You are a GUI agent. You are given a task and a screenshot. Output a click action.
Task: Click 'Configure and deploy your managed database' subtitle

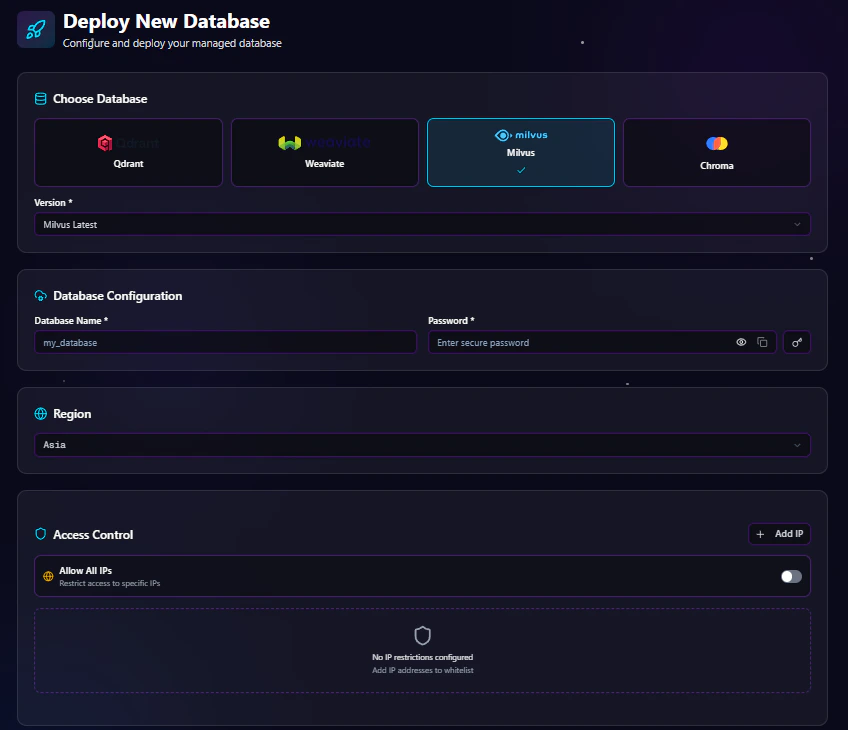pyautogui.click(x=172, y=43)
